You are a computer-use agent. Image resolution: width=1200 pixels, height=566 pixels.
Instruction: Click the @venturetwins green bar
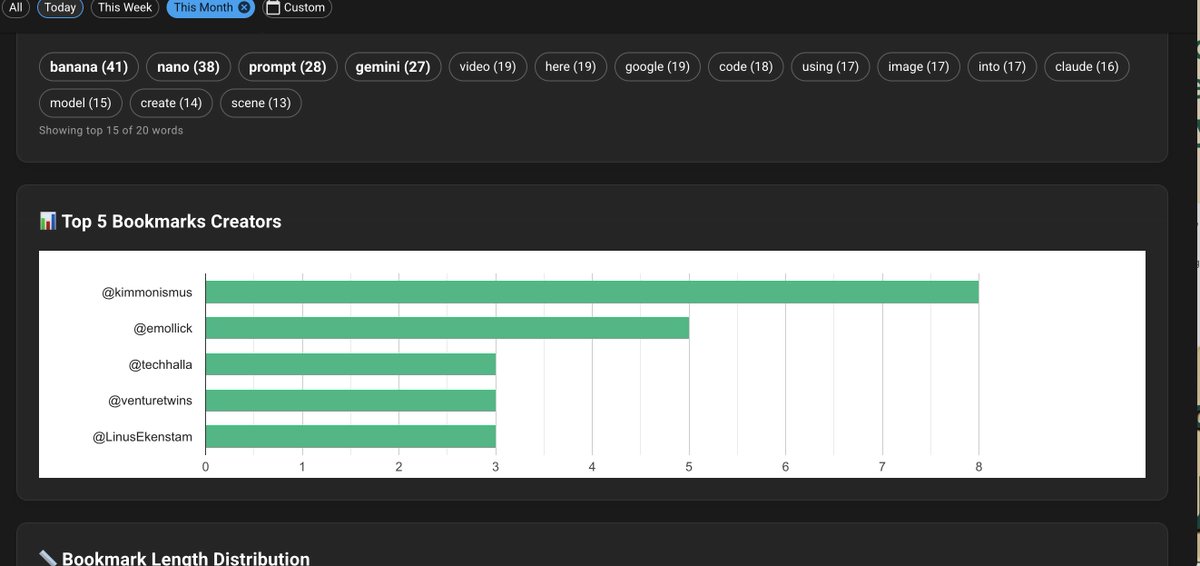[350, 400]
